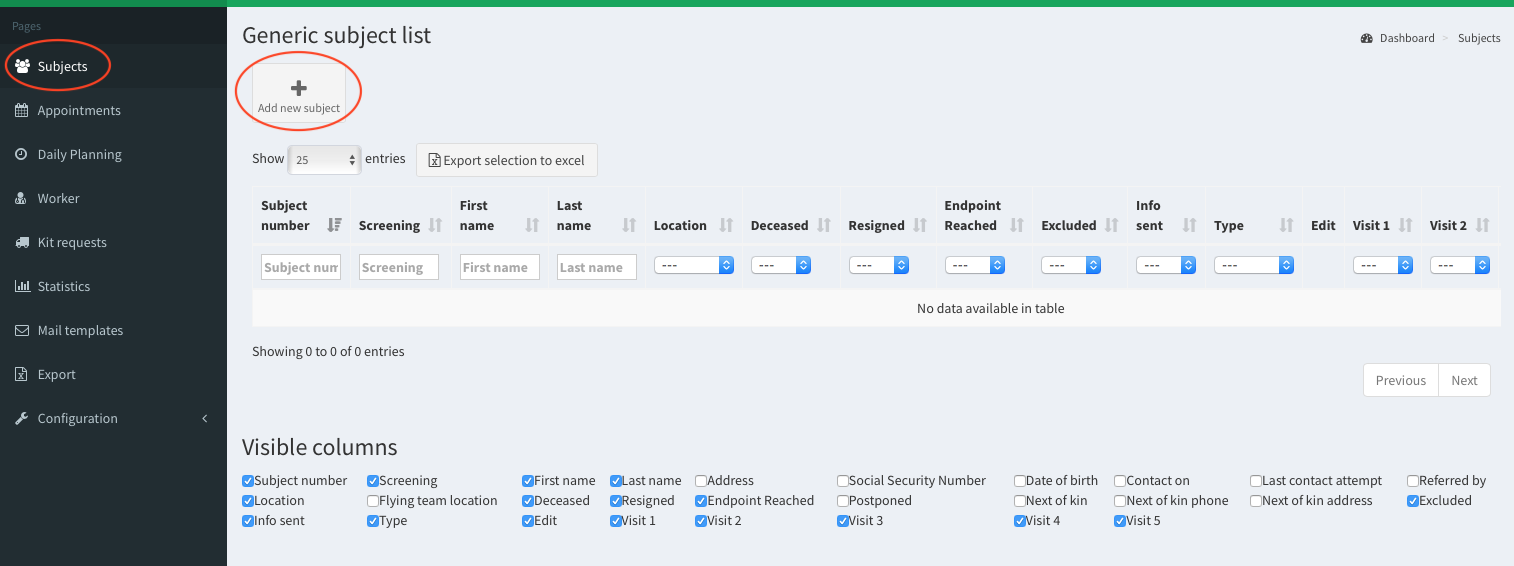This screenshot has width=1514, height=566.
Task: Click the Kit requests truck icon
Action: [x=21, y=243]
